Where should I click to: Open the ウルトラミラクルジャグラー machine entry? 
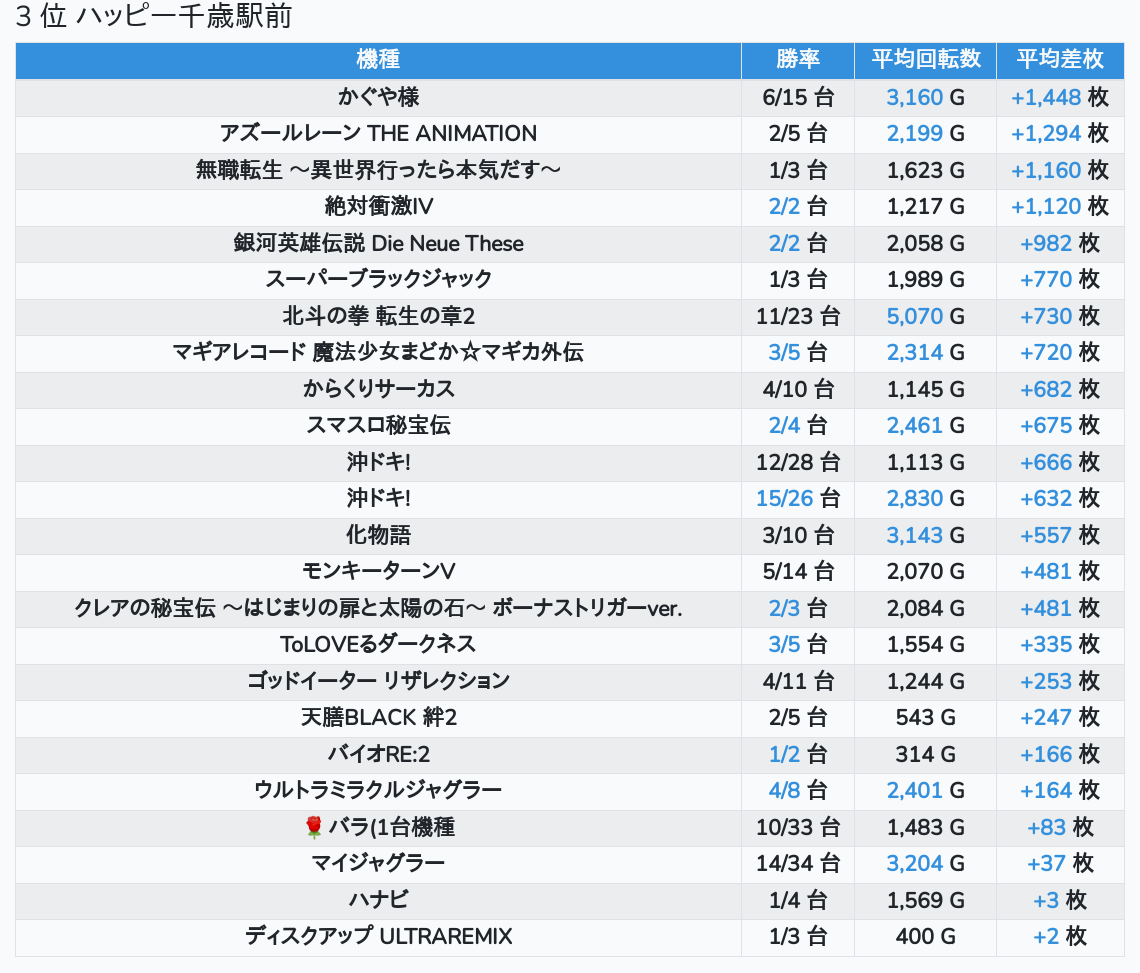pos(378,790)
